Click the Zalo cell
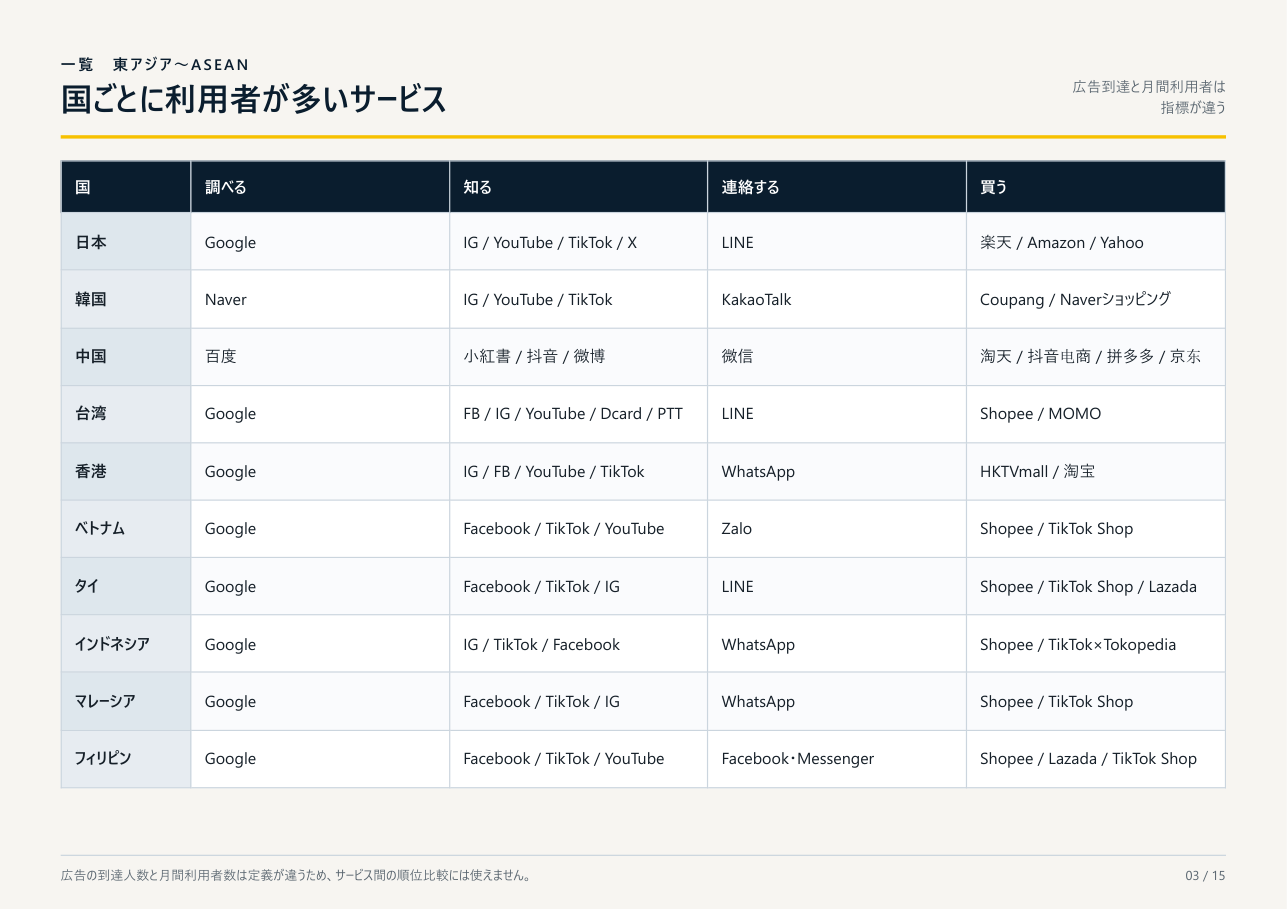Viewport: 1287px width, 909px height. tap(837, 529)
